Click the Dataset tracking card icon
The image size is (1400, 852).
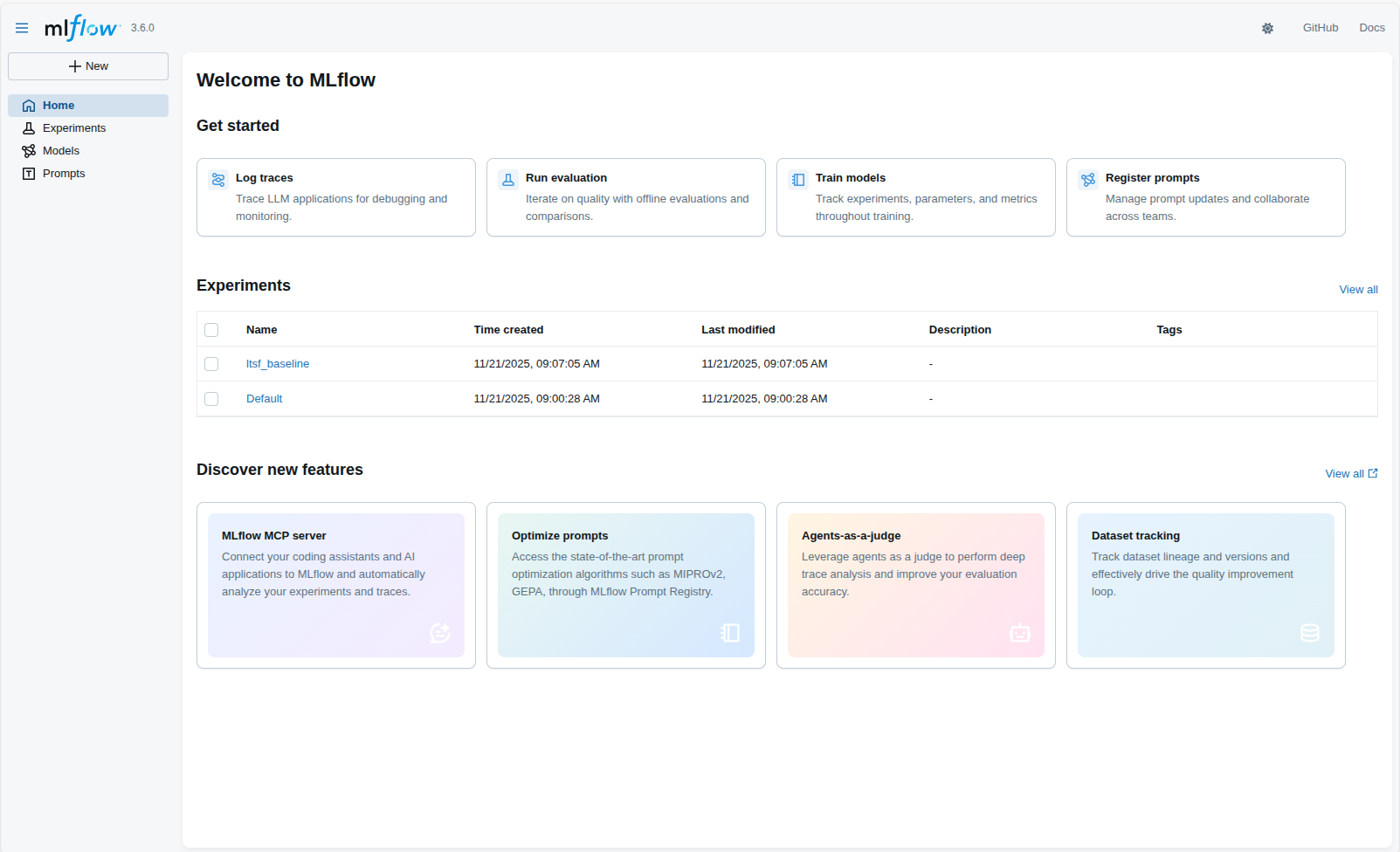pyautogui.click(x=1309, y=633)
